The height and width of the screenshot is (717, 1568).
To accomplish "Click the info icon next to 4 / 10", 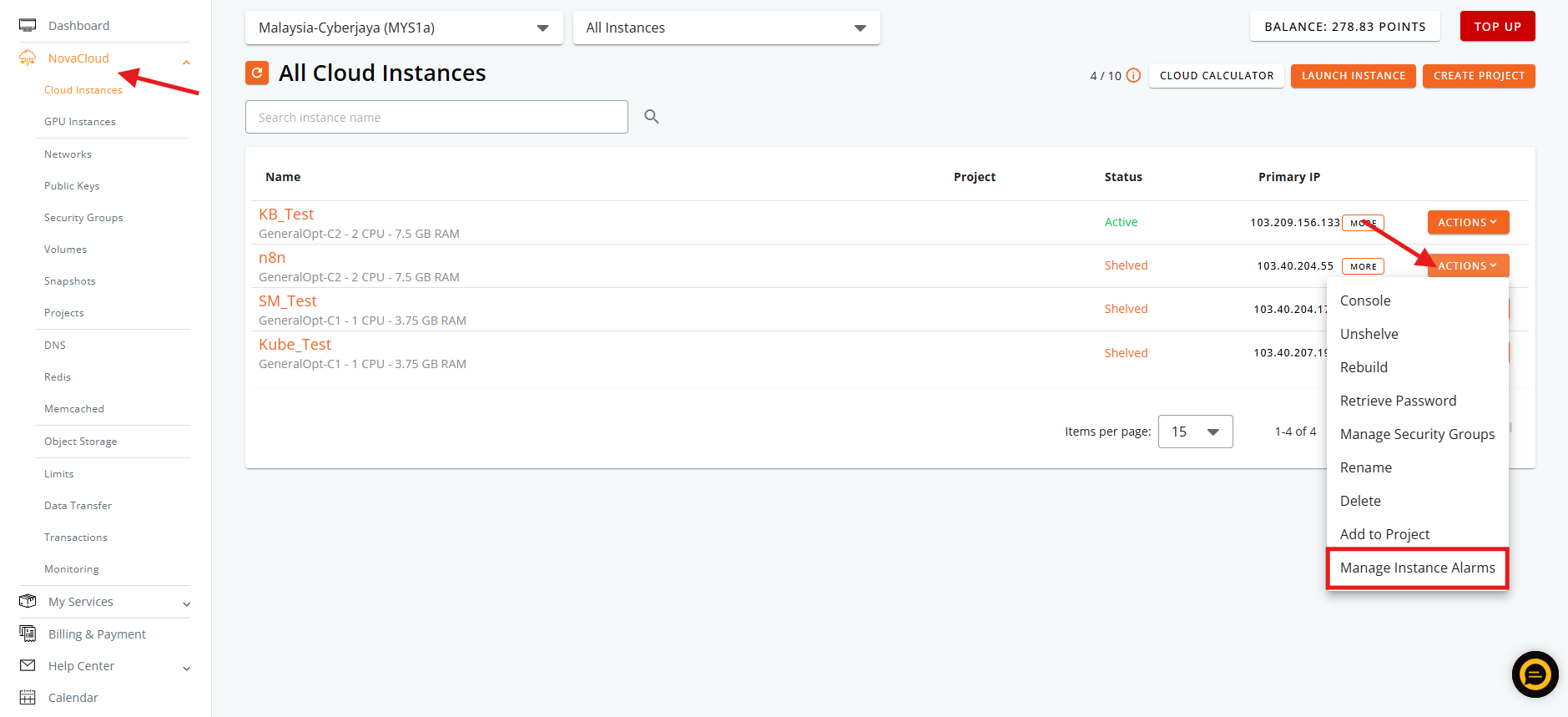I will [1133, 75].
